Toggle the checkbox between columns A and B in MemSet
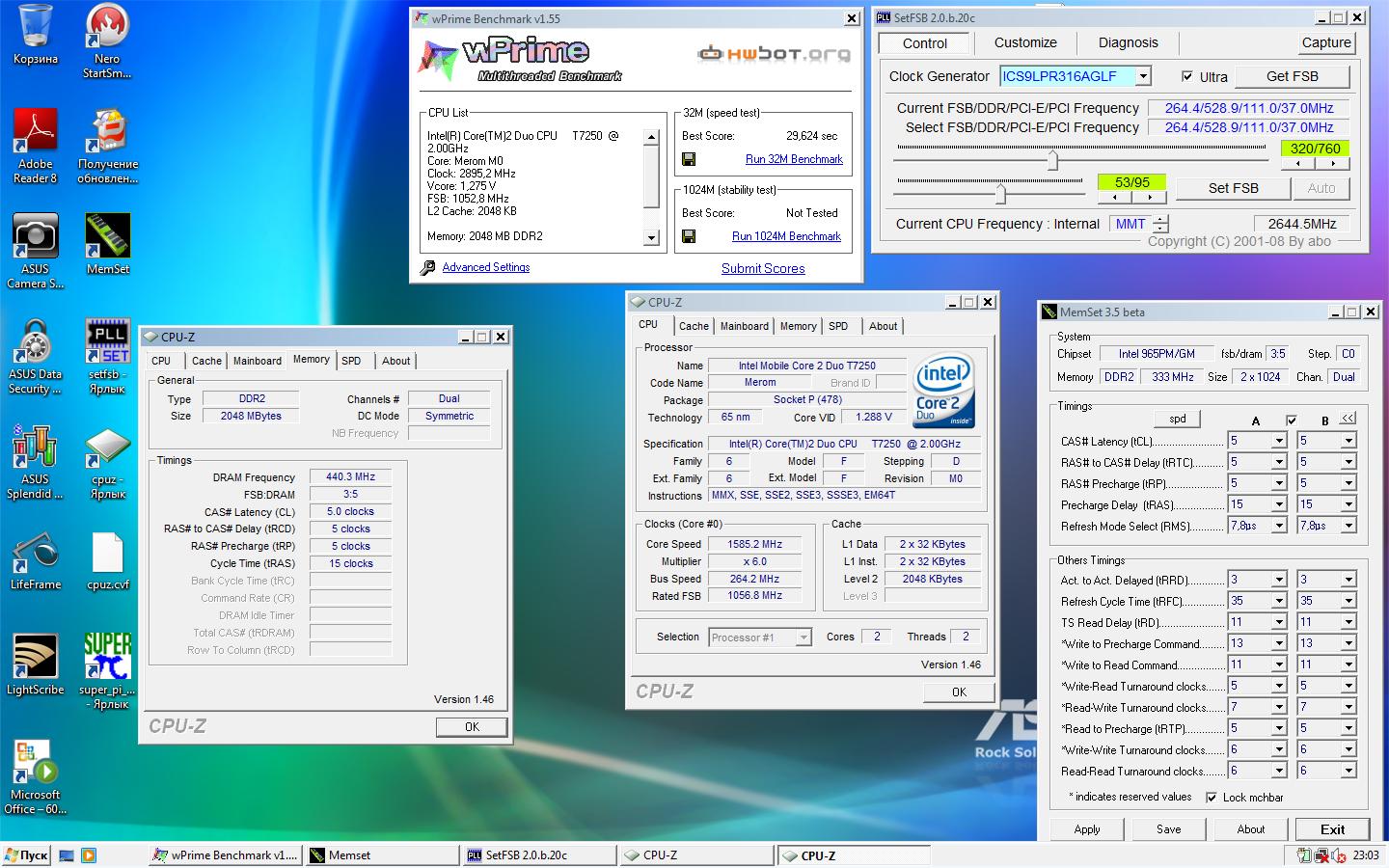The width and height of the screenshot is (1389, 868). [x=1292, y=420]
